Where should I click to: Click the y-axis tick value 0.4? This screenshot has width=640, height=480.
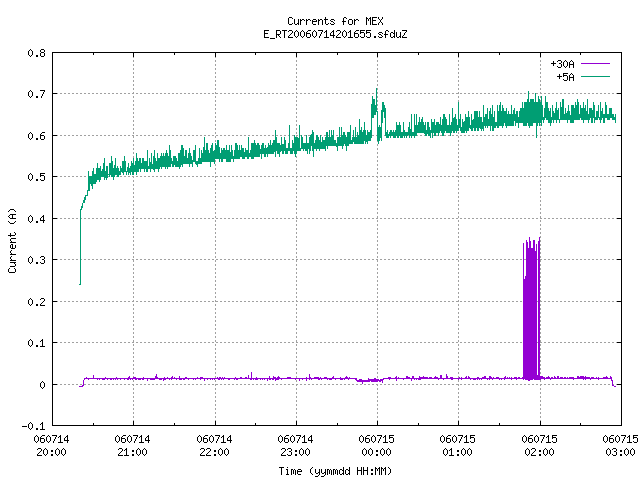click(36, 219)
